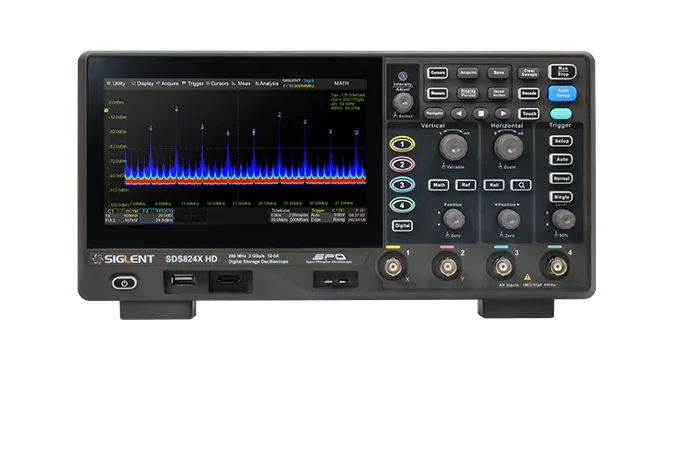Select Single trigger mode button
This screenshot has height=450, width=675.
tap(561, 197)
